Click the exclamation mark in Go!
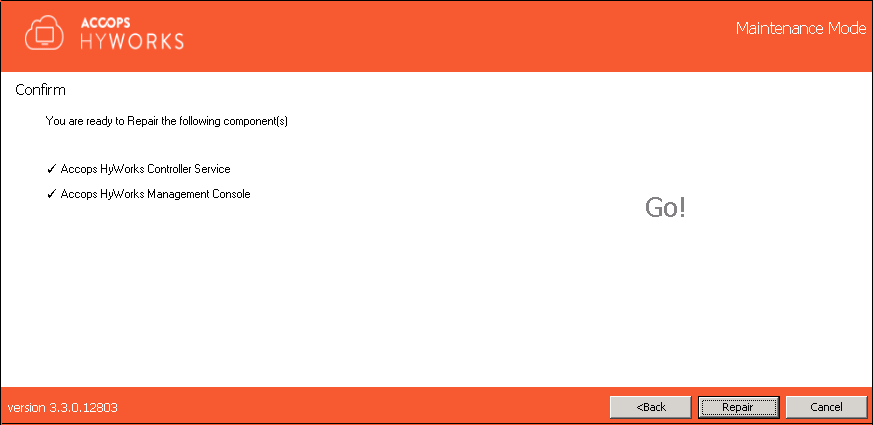Image resolution: width=873 pixels, height=425 pixels. pos(681,208)
